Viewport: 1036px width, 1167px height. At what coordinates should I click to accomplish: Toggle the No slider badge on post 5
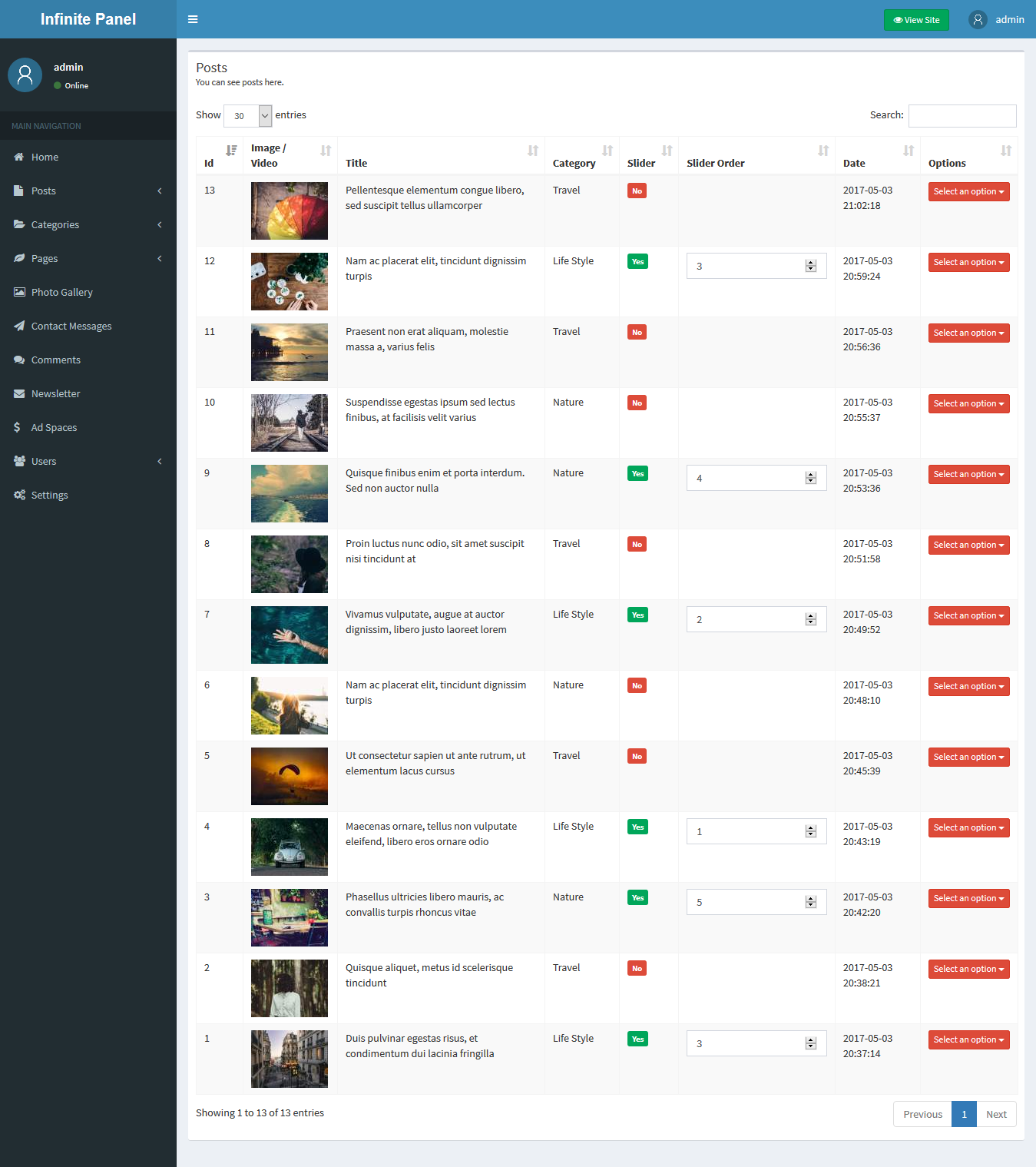tap(637, 756)
